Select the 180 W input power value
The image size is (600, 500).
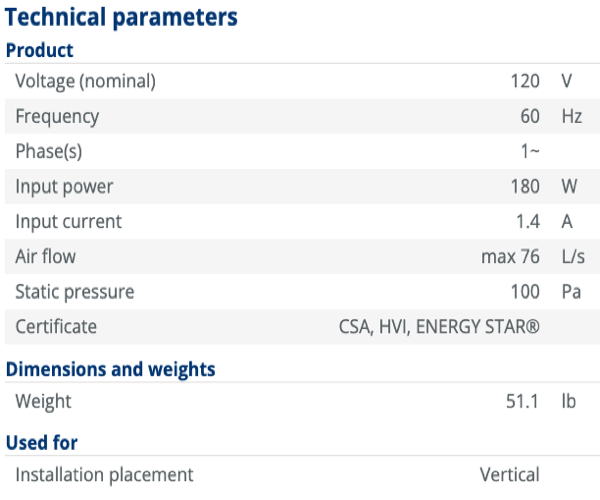click(x=525, y=186)
